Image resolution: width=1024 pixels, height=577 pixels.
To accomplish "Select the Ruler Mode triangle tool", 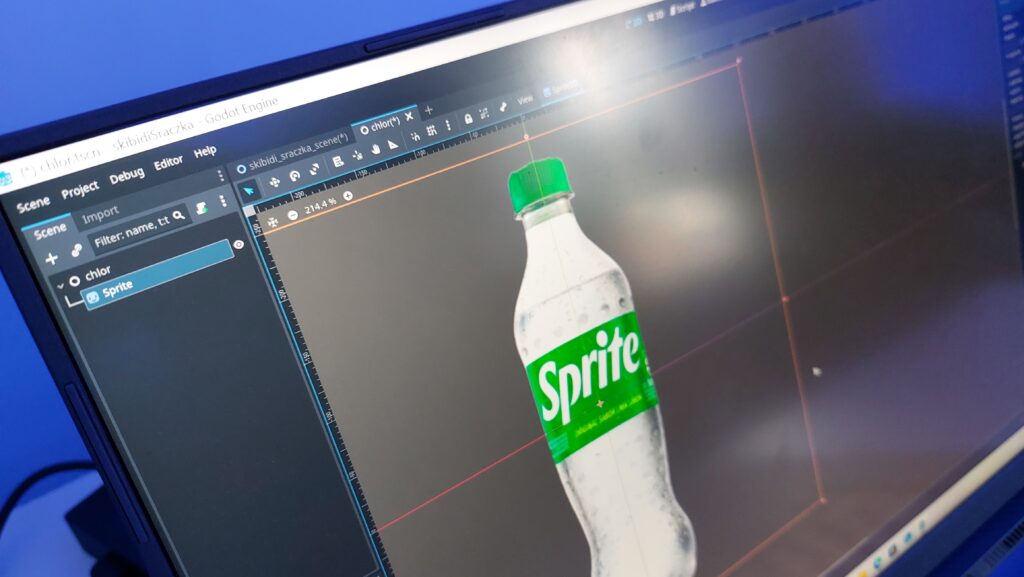I will (393, 145).
